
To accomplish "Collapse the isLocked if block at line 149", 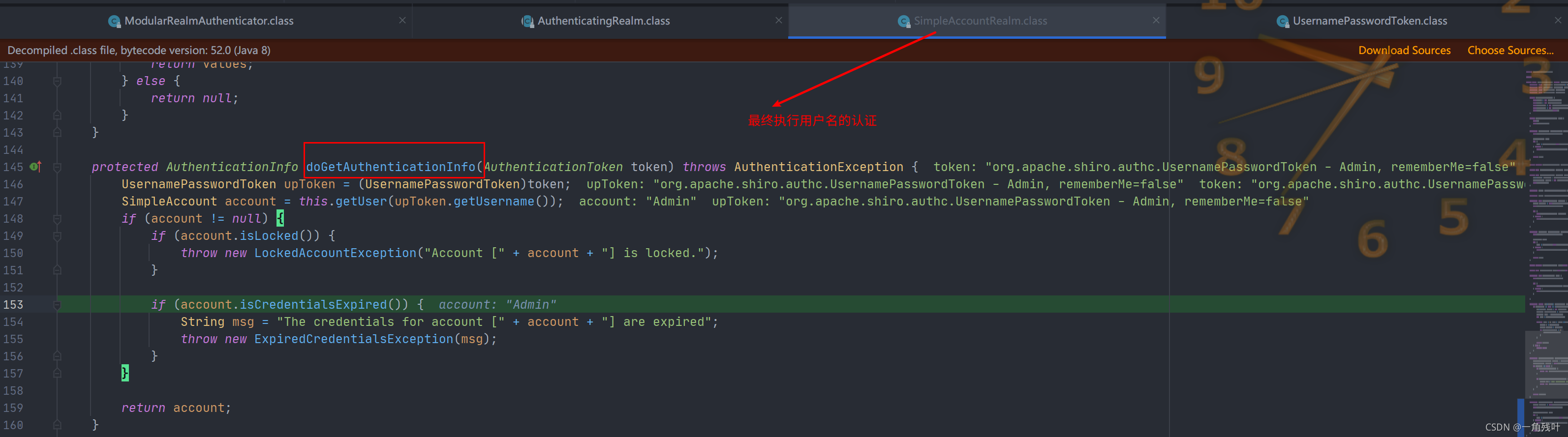I will (57, 235).
